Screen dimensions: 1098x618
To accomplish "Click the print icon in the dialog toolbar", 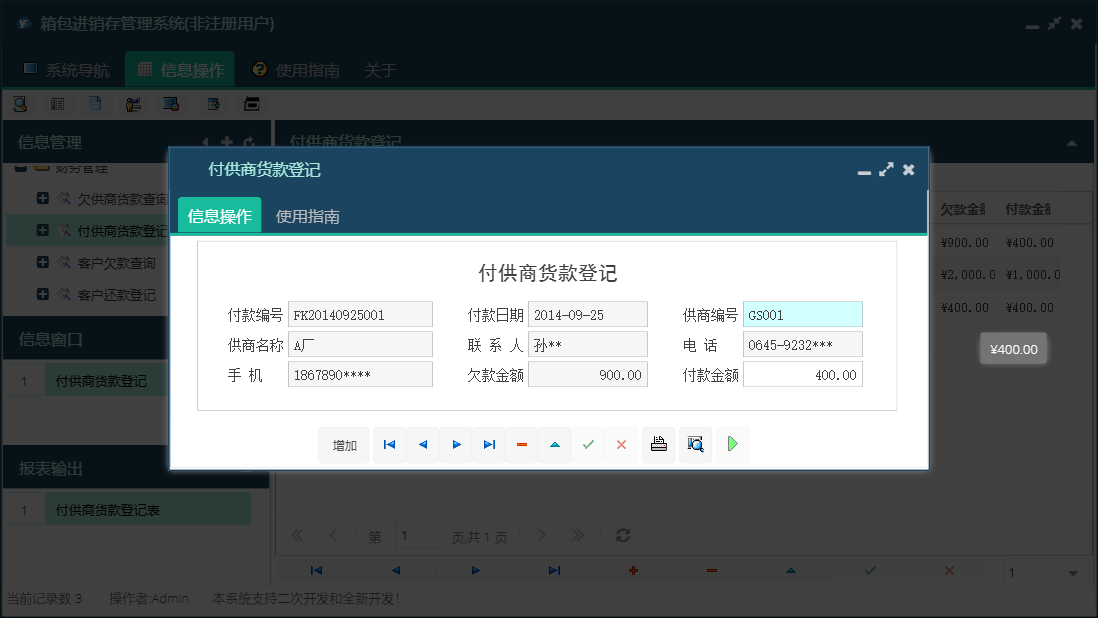I will coord(658,444).
